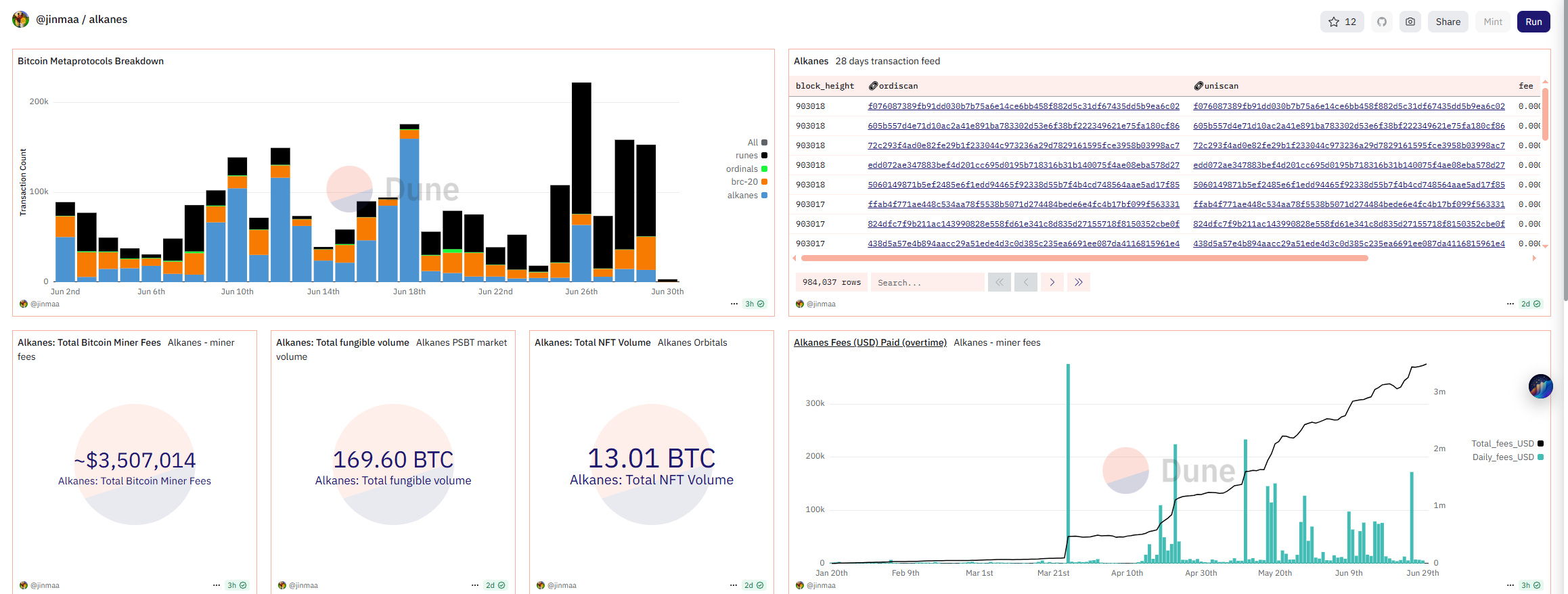Open ordiscan link starting f076087389 in first row
This screenshot has width=1568, height=594.
point(1023,106)
